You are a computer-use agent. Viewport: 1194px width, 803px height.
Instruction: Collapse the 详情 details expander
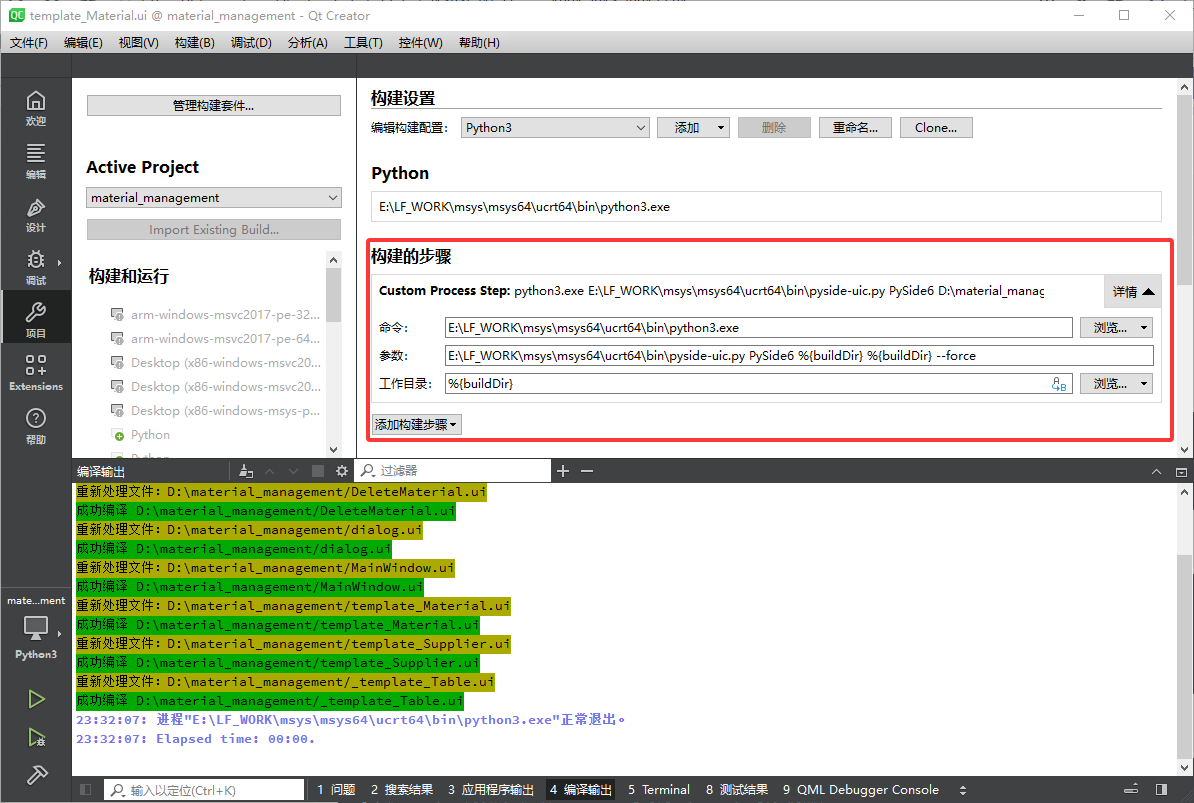[x=1133, y=292]
